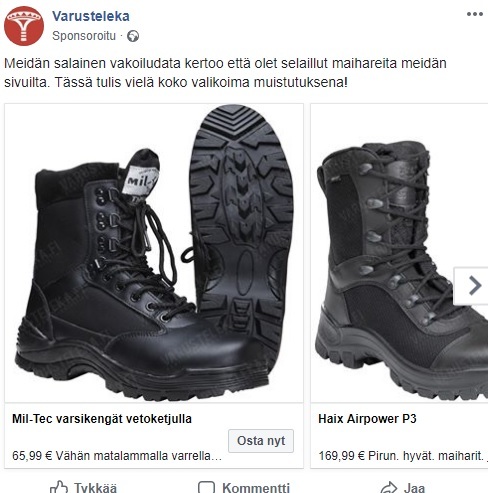The height and width of the screenshot is (493, 488).
Task: Click the Osta nyt button
Action: pyautogui.click(x=261, y=441)
